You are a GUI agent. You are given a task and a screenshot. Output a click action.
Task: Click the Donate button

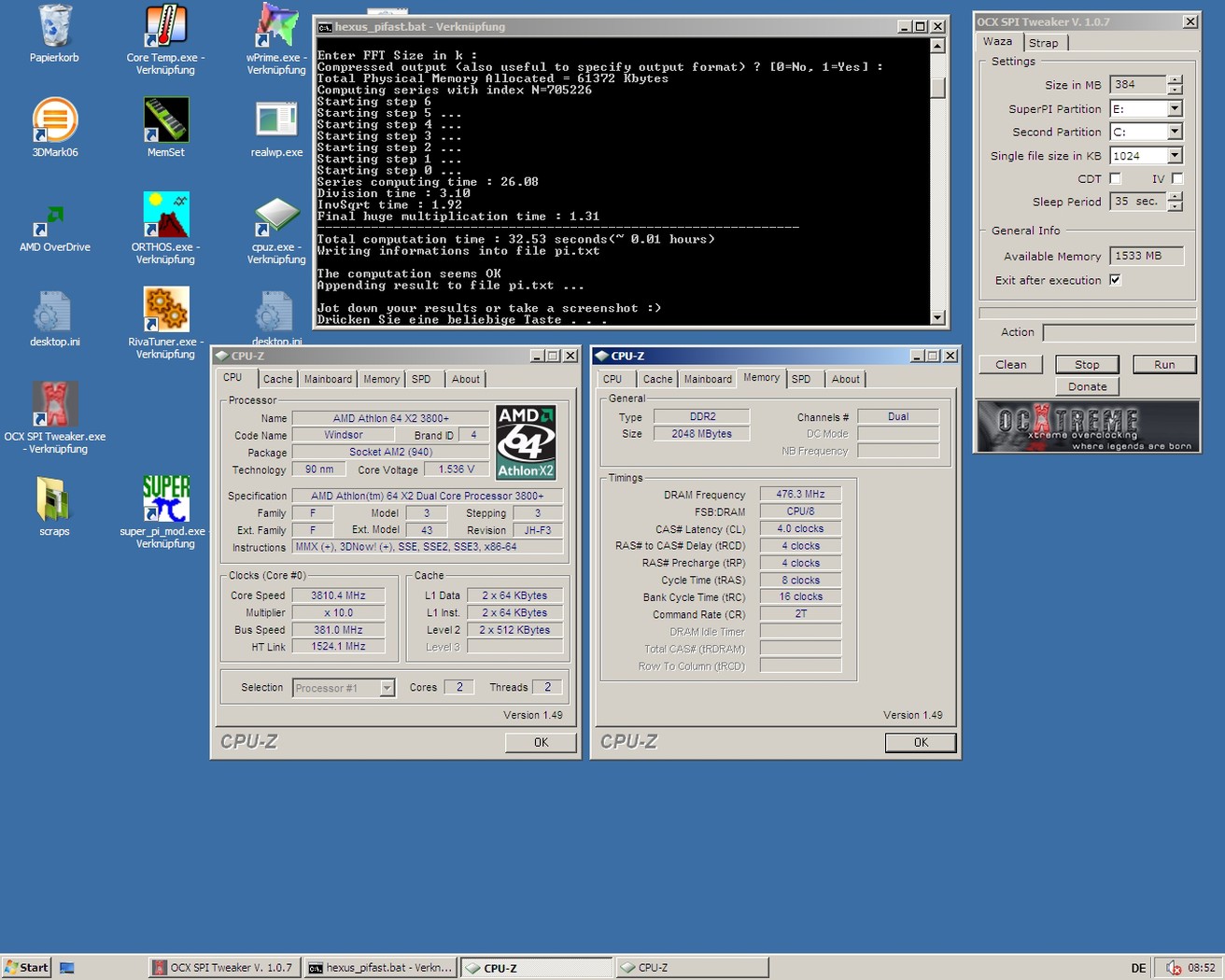click(1088, 386)
